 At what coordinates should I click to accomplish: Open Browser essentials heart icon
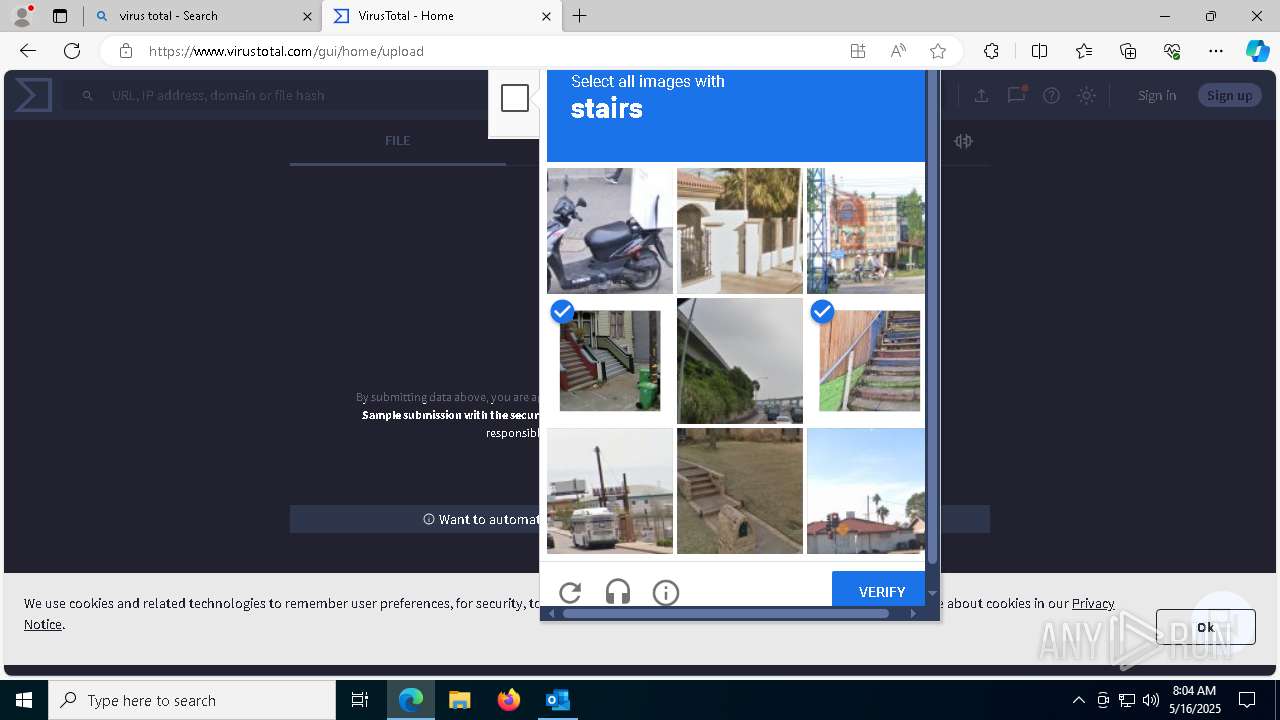pyautogui.click(x=1172, y=51)
